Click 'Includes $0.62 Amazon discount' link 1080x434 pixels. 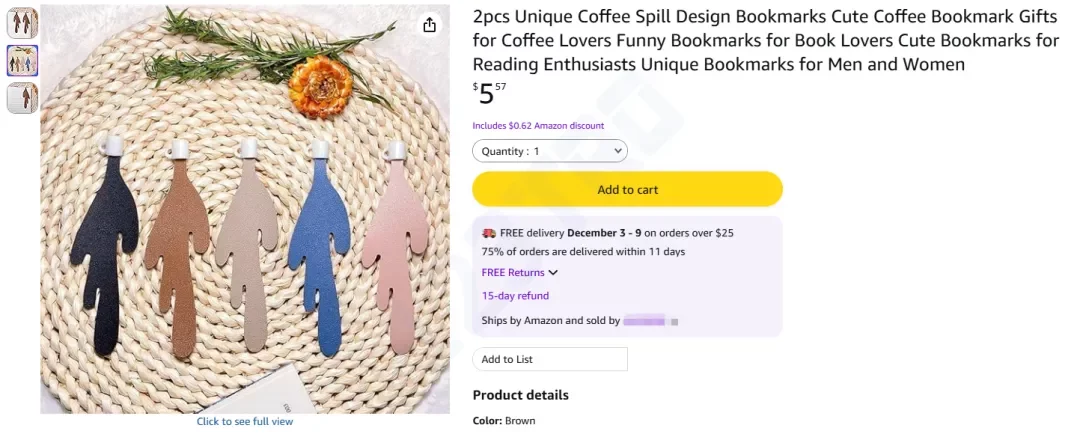[x=538, y=126]
